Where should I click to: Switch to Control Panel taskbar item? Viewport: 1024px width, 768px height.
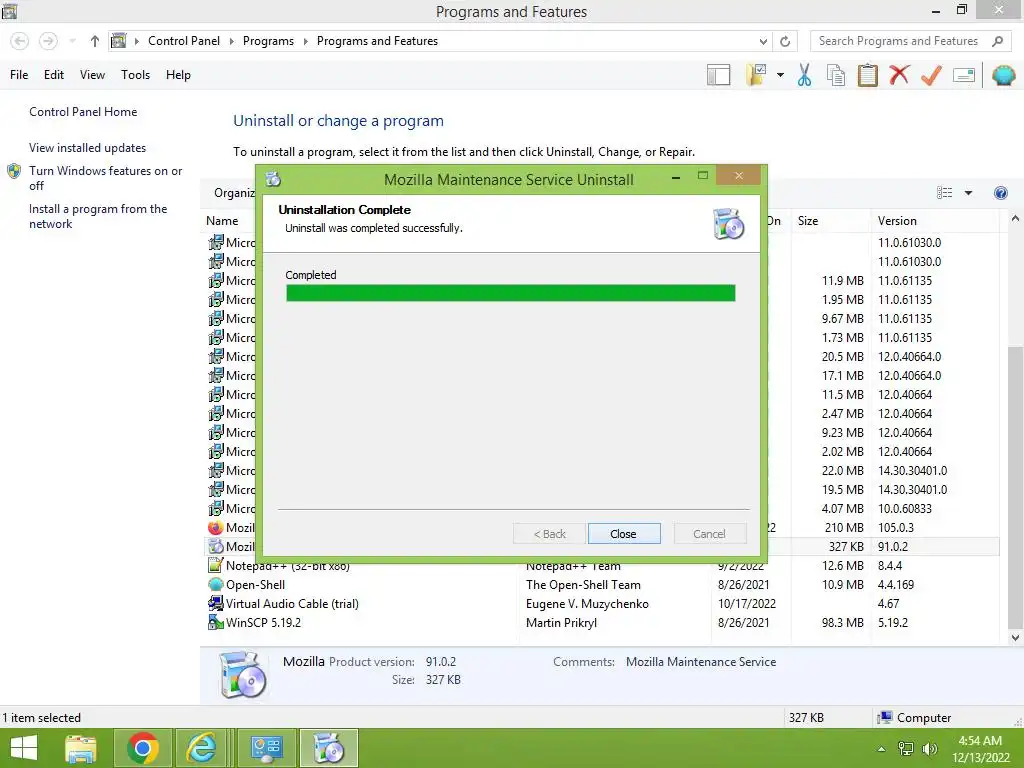tap(266, 748)
